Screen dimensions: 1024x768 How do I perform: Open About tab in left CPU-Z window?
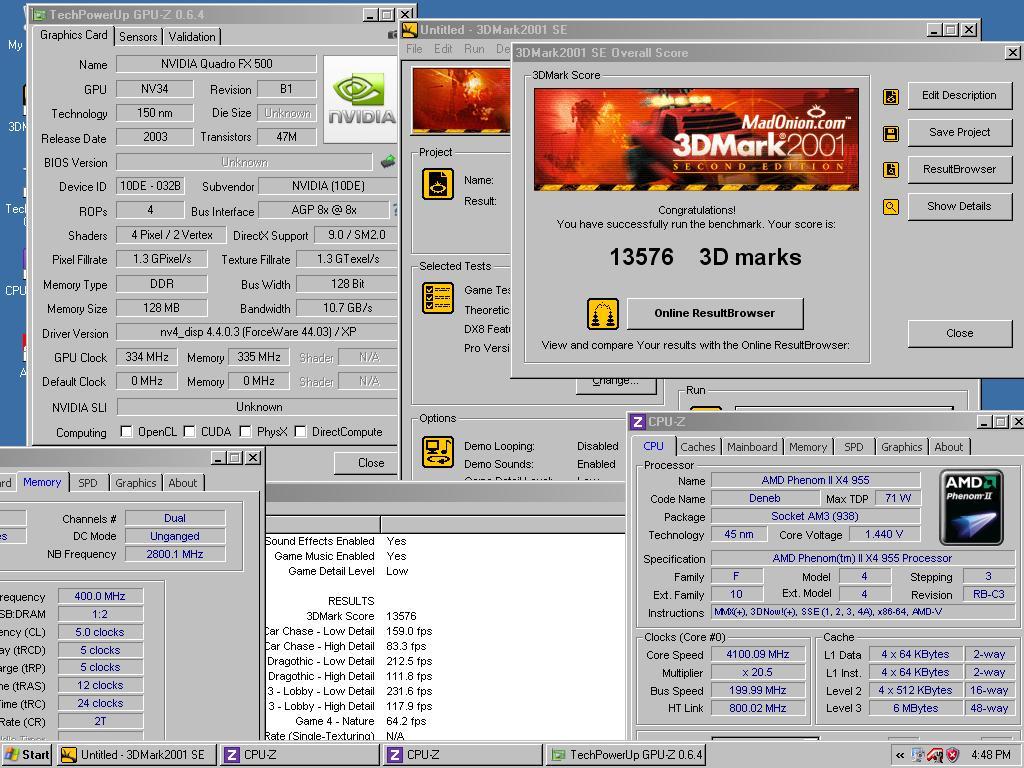point(182,483)
